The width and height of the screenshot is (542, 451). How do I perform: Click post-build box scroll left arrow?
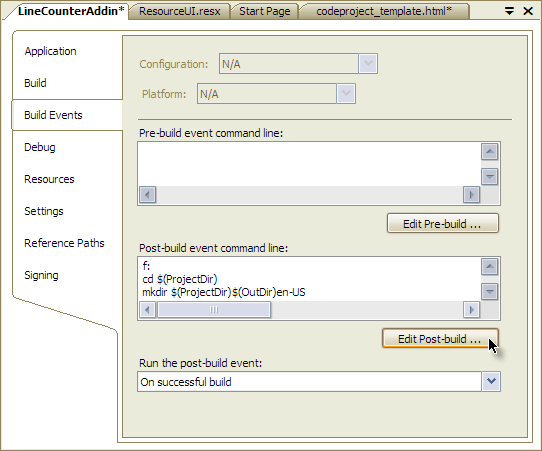(148, 310)
